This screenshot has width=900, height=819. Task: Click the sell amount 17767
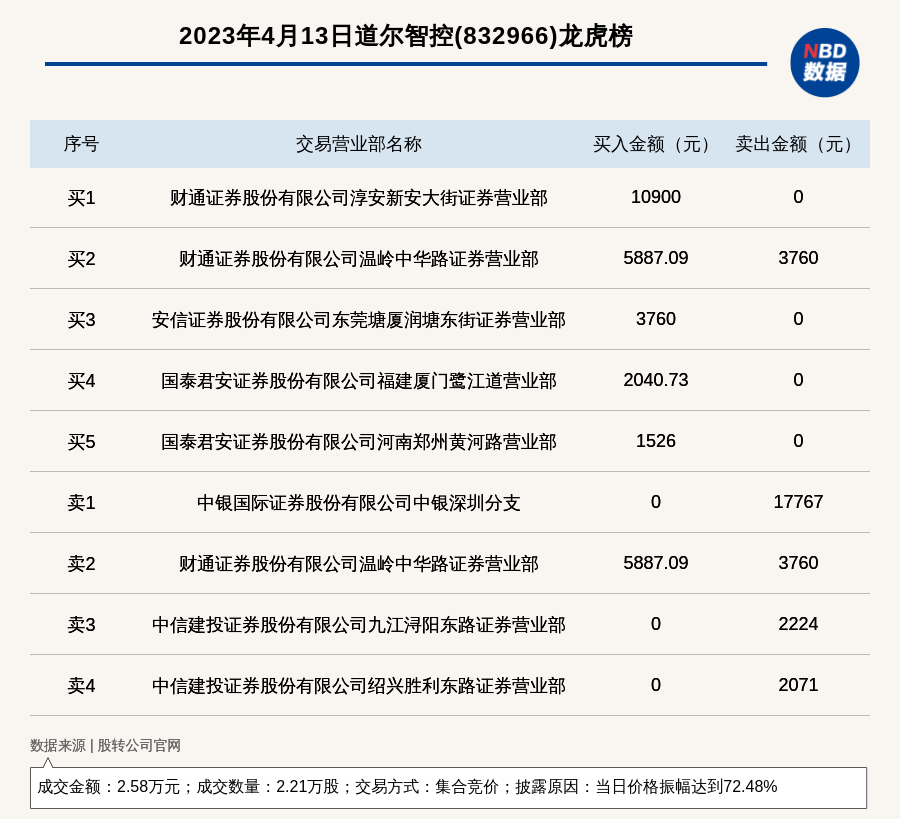click(x=798, y=501)
